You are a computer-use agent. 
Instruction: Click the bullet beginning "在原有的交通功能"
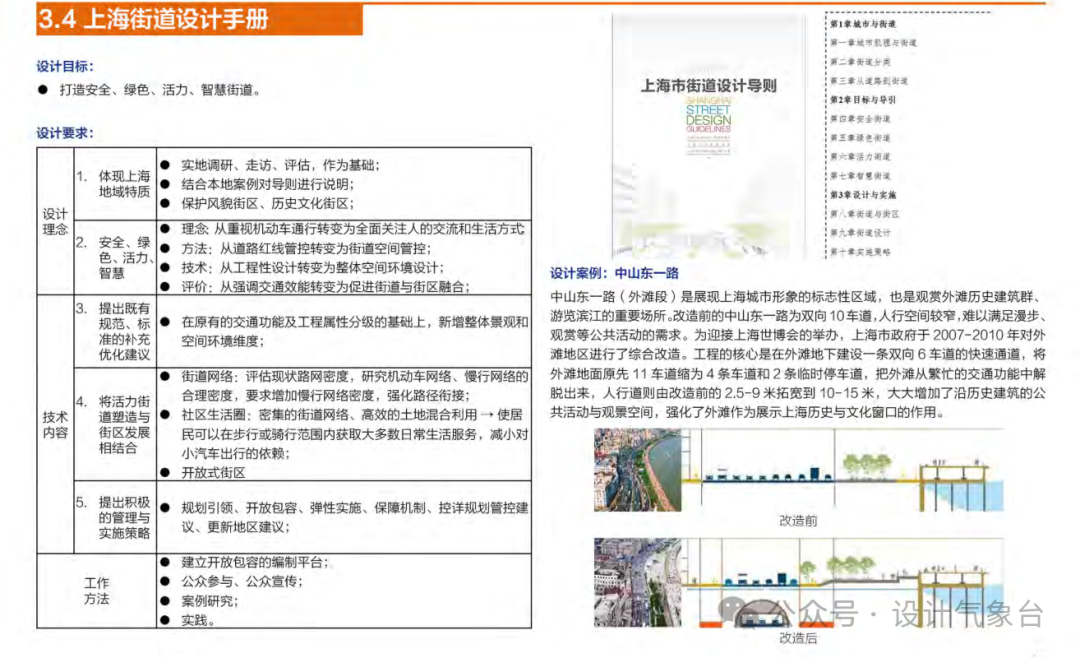click(x=355, y=331)
